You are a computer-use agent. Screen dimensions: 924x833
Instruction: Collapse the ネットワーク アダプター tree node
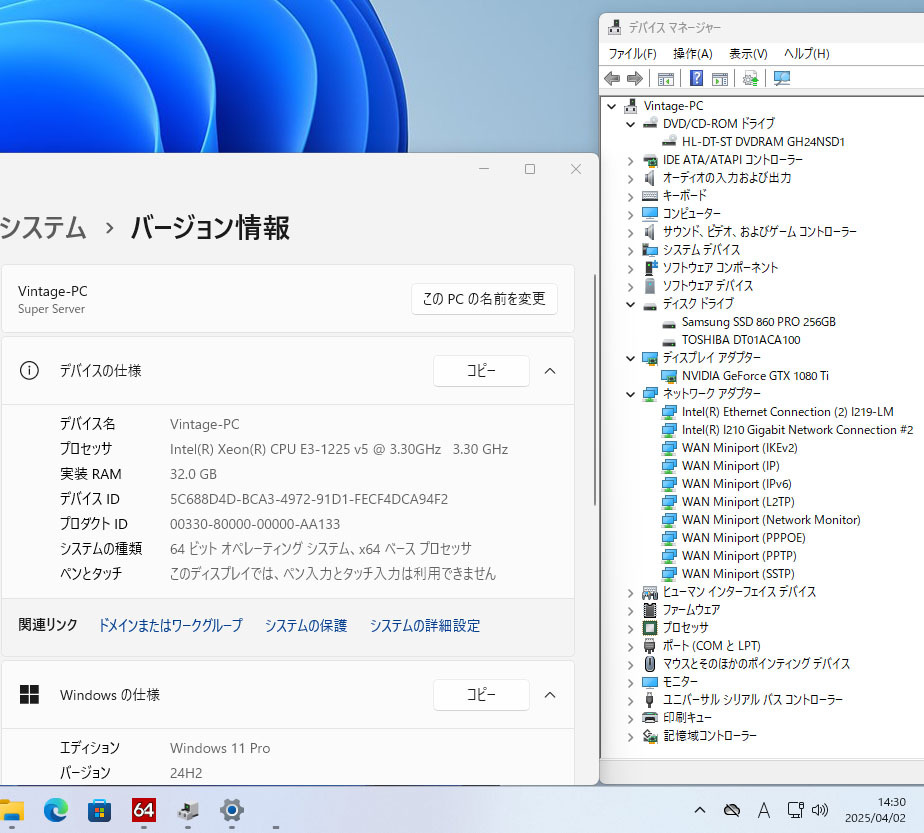point(630,394)
